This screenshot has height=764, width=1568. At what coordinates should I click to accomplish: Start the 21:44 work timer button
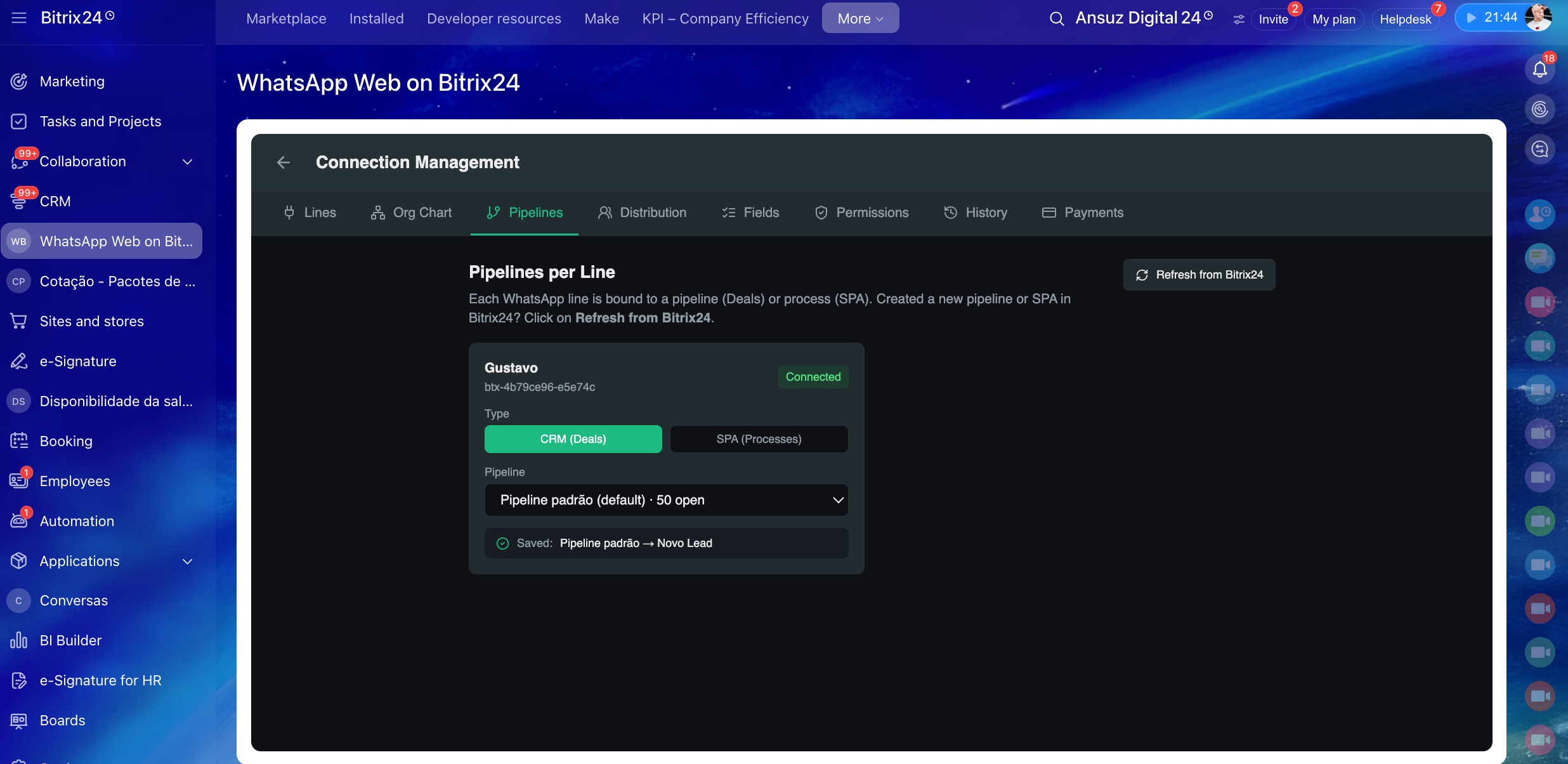(1491, 18)
